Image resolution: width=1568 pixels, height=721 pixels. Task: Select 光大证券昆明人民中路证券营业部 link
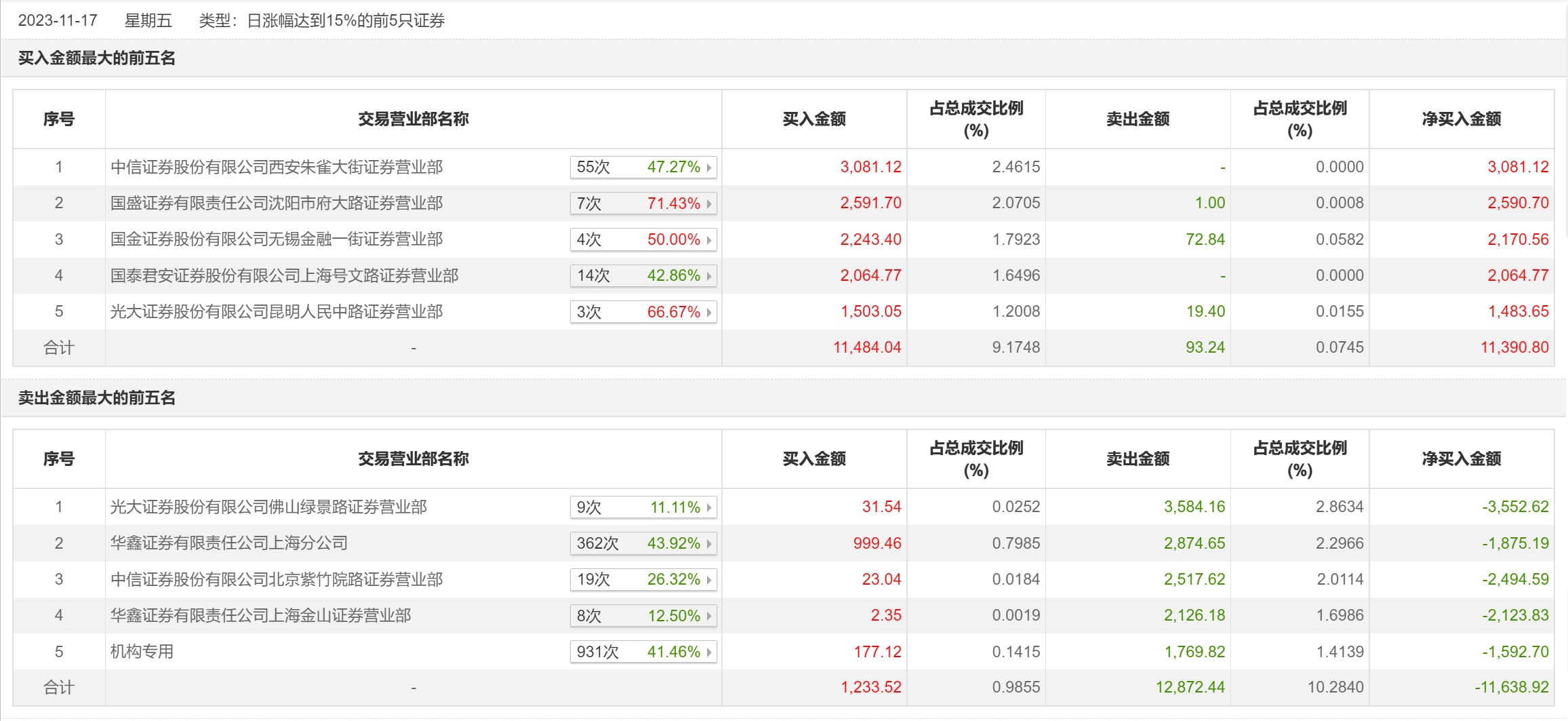pyautogui.click(x=277, y=311)
